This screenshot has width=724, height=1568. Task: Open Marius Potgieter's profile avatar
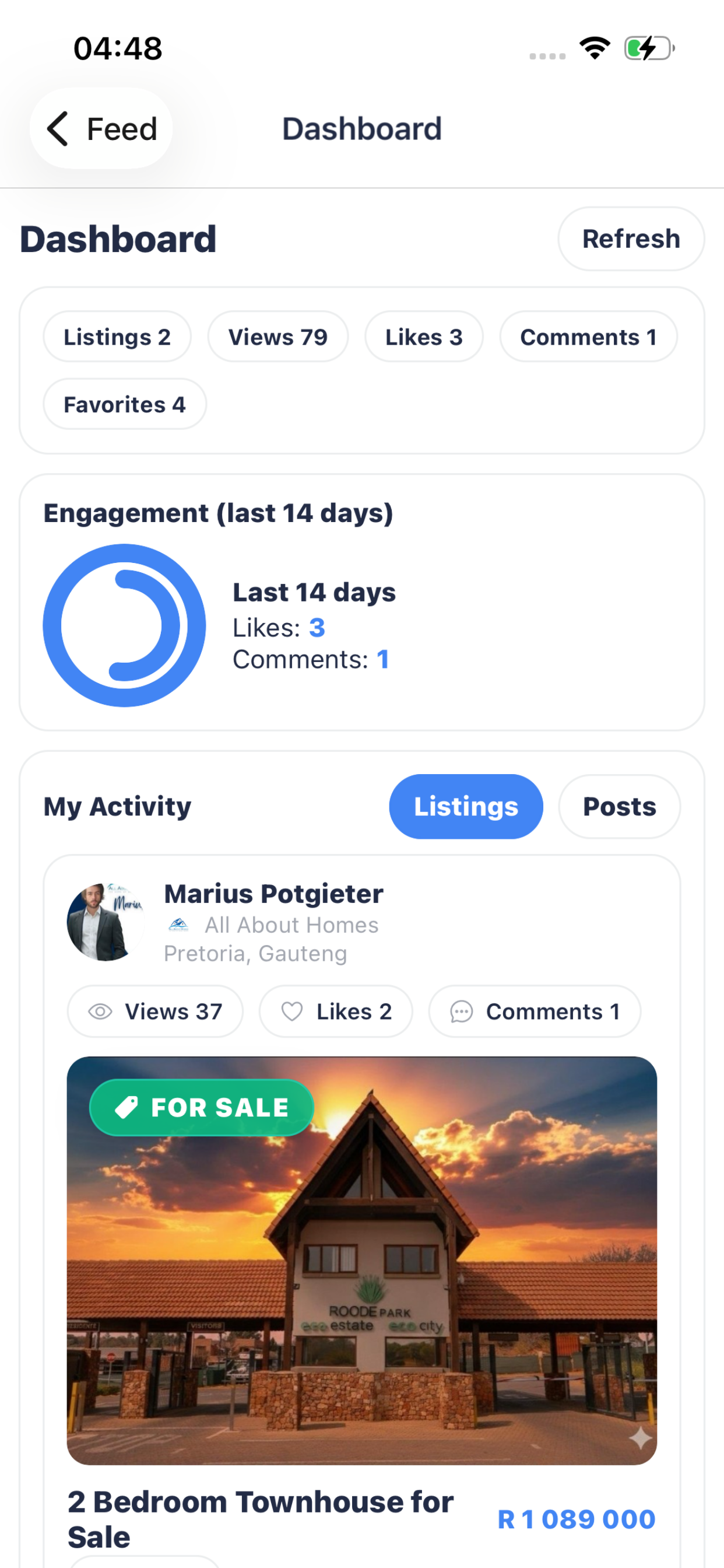coord(106,922)
